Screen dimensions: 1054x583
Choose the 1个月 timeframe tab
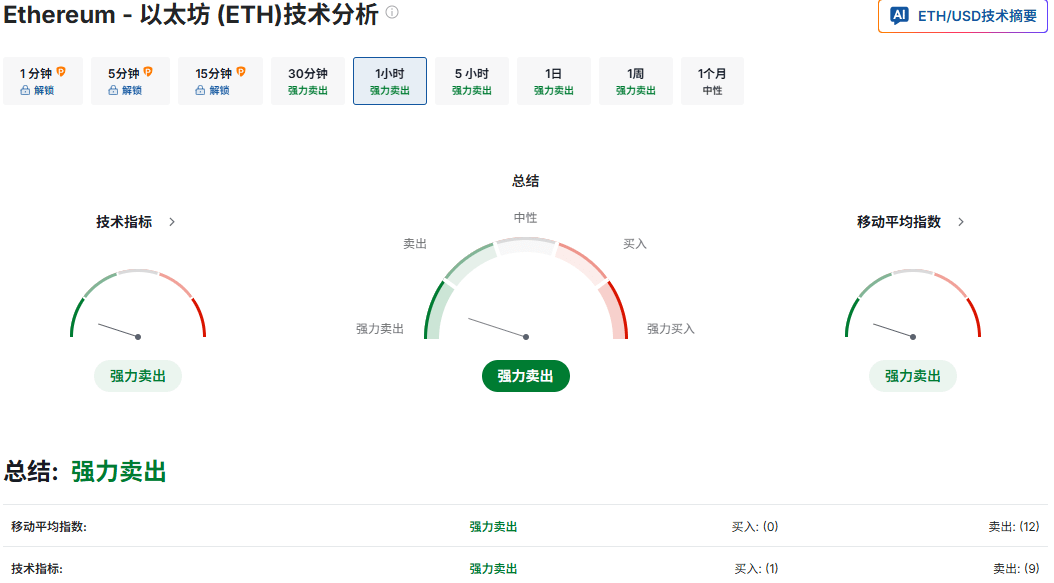(713, 81)
